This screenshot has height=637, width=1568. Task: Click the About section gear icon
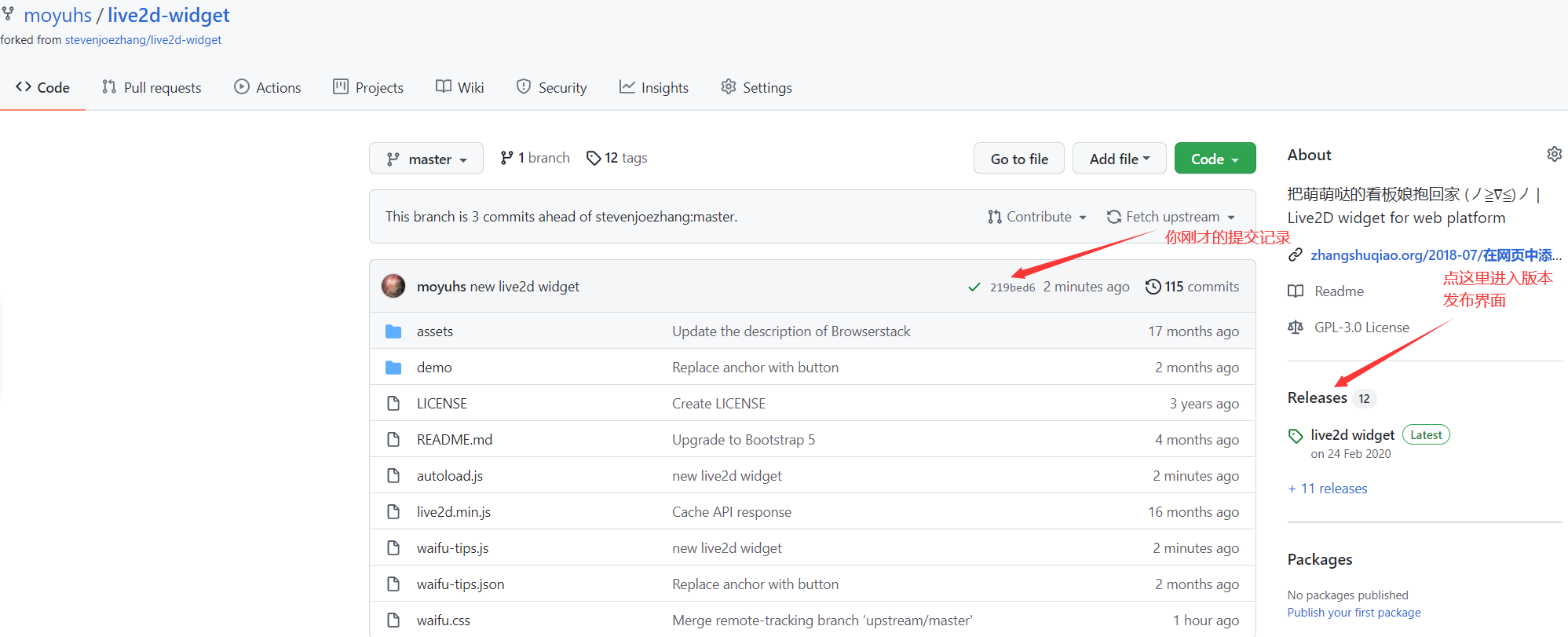1554,154
